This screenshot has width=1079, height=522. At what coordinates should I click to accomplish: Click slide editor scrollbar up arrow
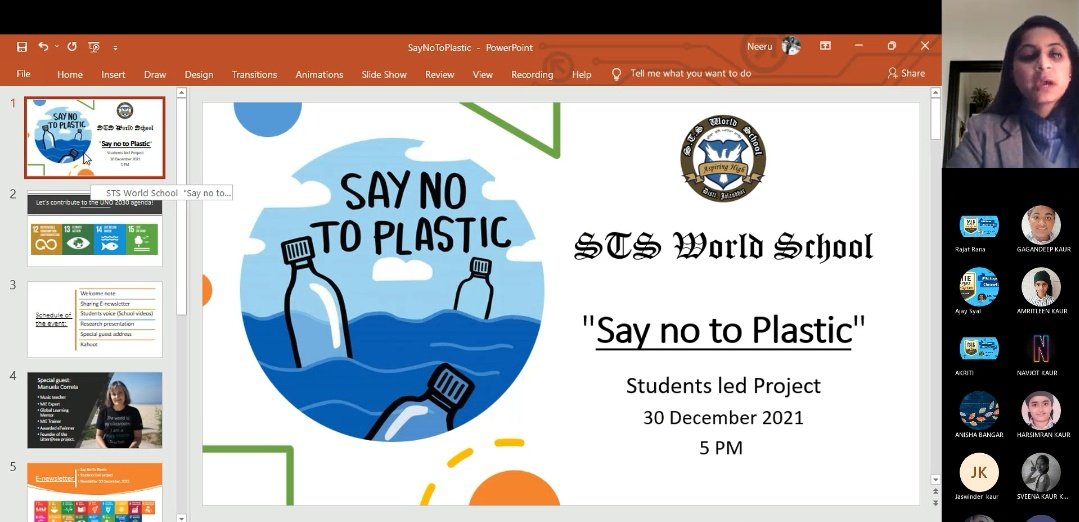click(935, 92)
